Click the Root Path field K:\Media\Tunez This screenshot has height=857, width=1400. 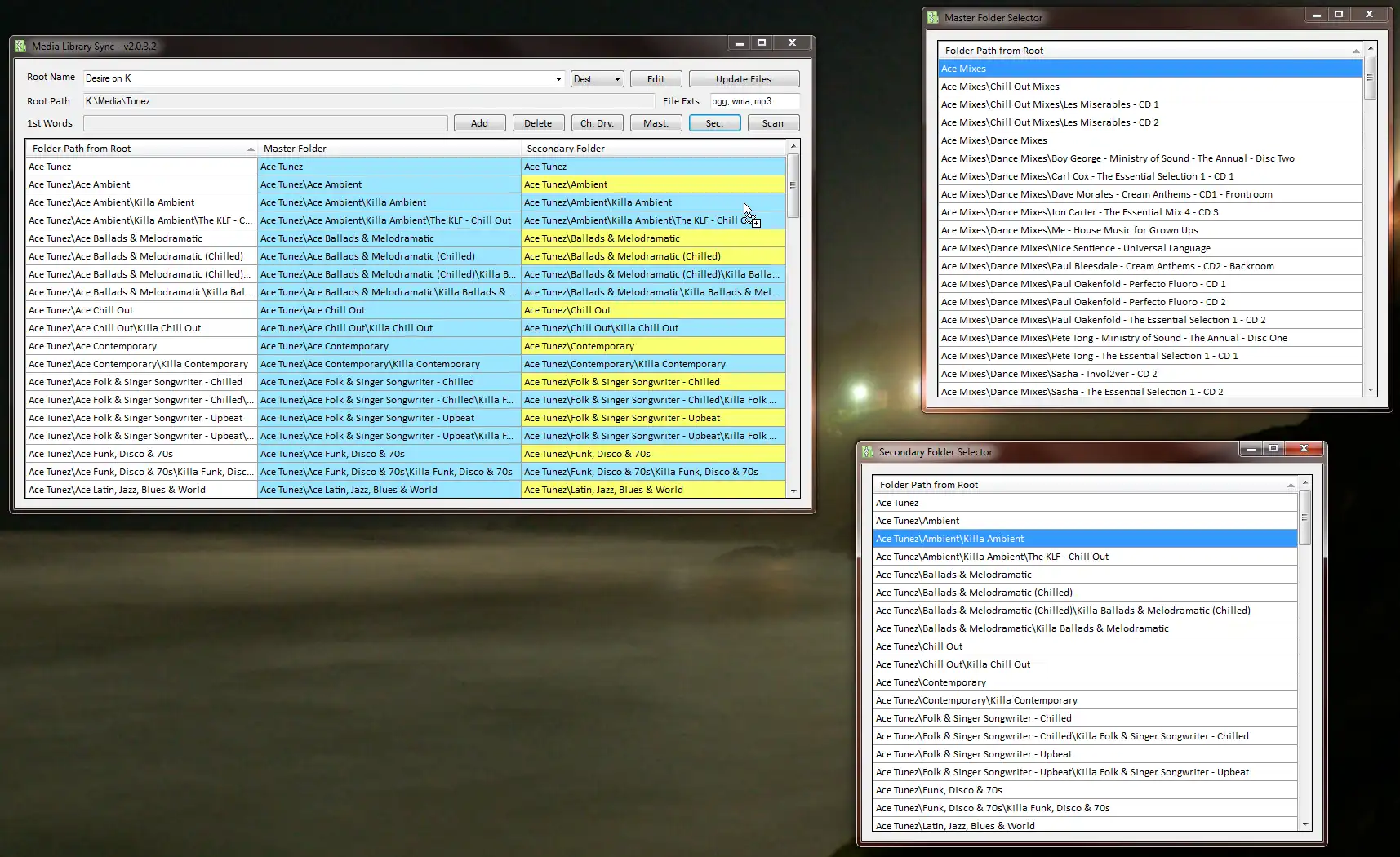(368, 101)
